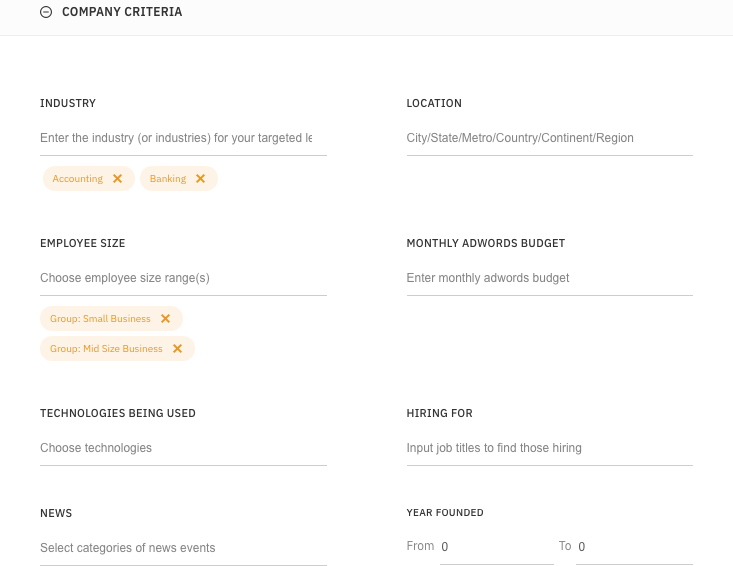
Task: Focus the Location input field
Action: (549, 138)
